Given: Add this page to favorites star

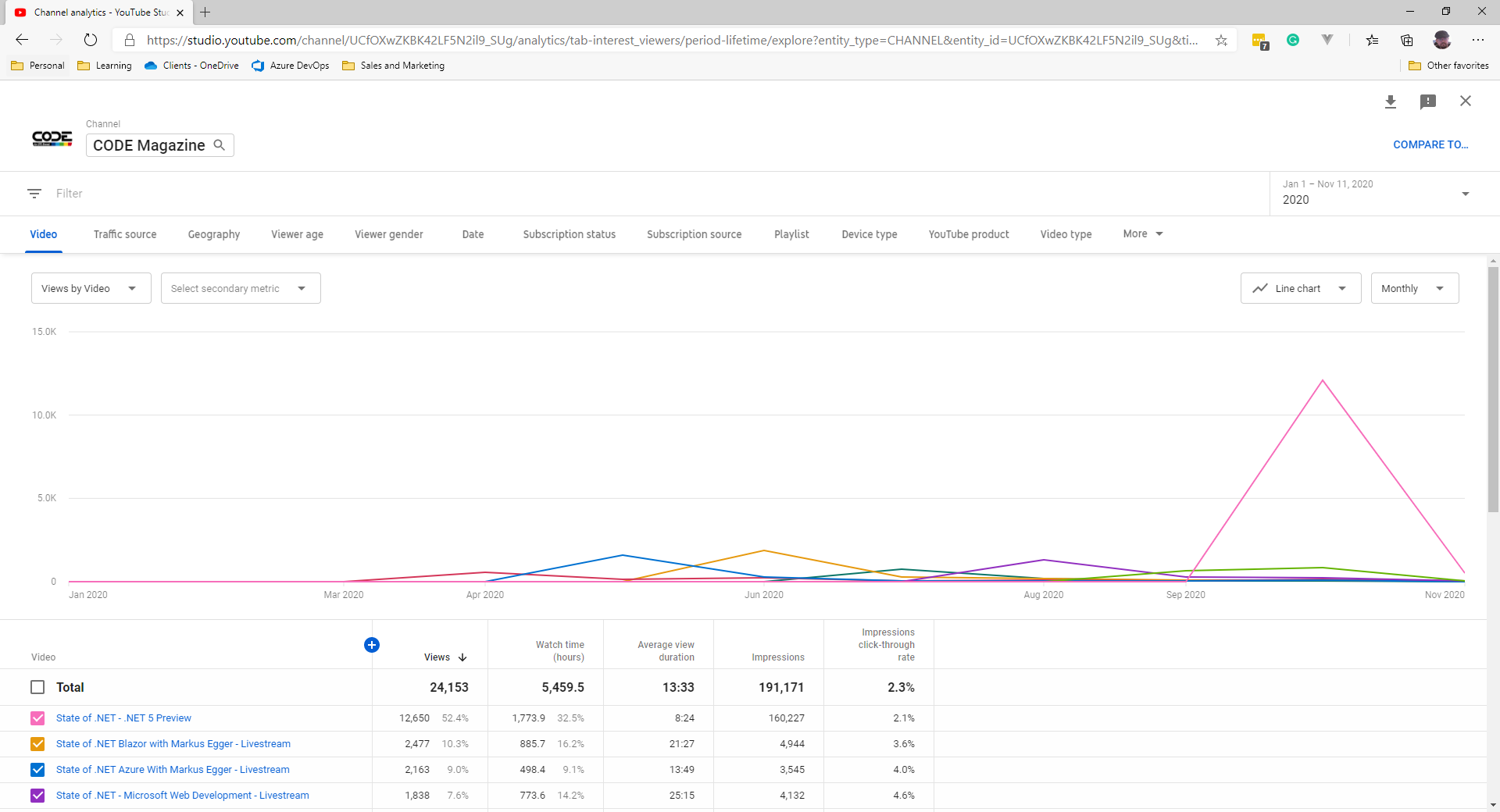Looking at the screenshot, I should pyautogui.click(x=1221, y=40).
